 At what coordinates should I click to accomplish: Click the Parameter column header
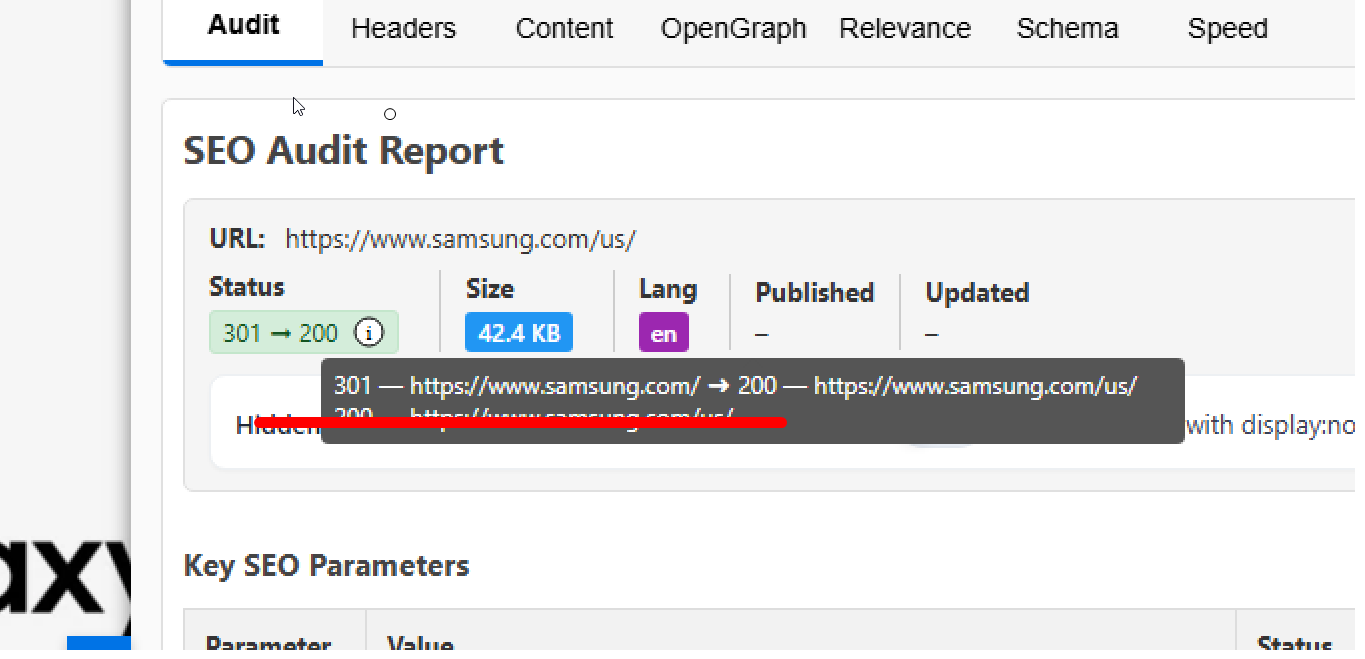[268, 645]
